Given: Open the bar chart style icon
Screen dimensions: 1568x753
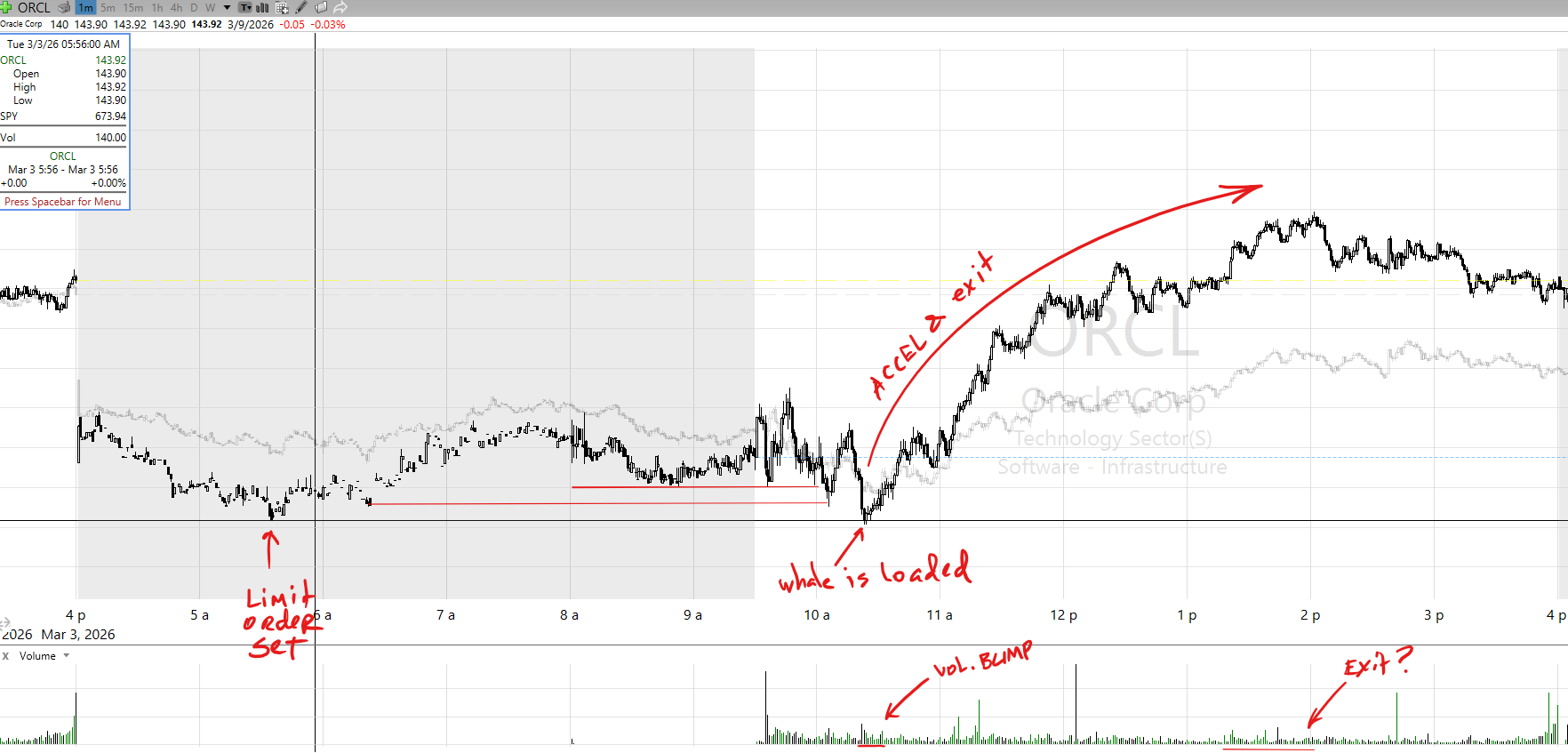Looking at the screenshot, I should (x=263, y=7).
